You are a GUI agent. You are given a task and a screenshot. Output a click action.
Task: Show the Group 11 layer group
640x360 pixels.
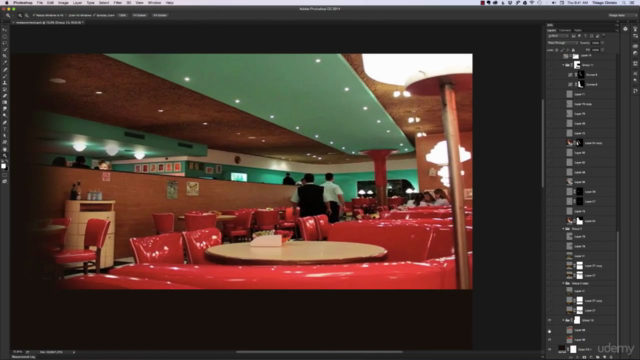[x=549, y=65]
